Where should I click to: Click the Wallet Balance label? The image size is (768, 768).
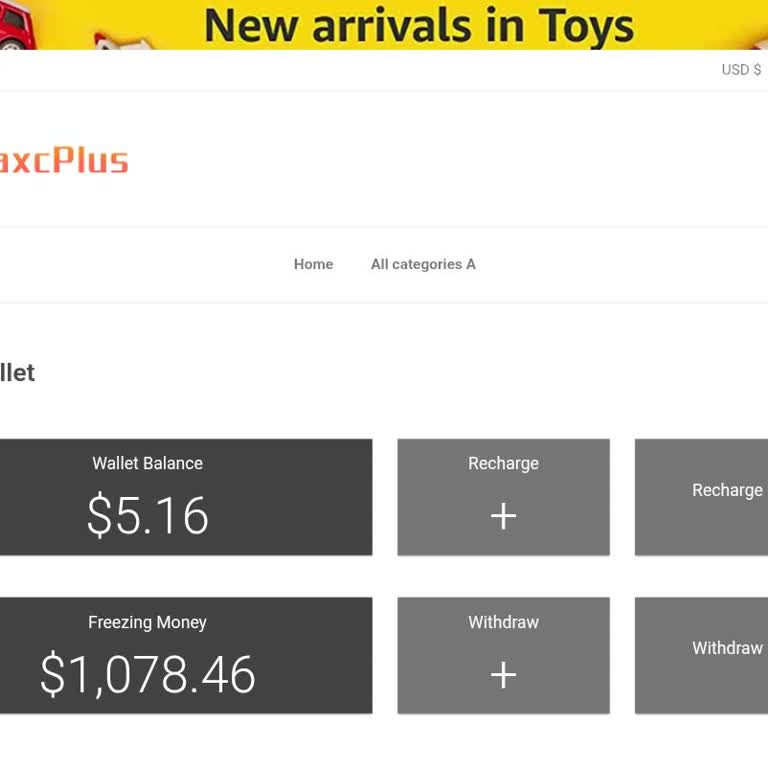tap(147, 463)
